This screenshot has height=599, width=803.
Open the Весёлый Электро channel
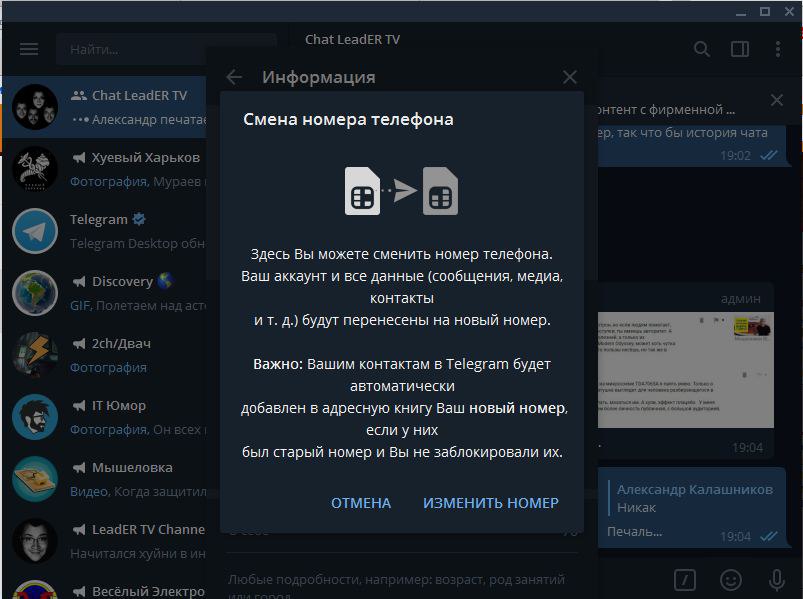coord(104,587)
